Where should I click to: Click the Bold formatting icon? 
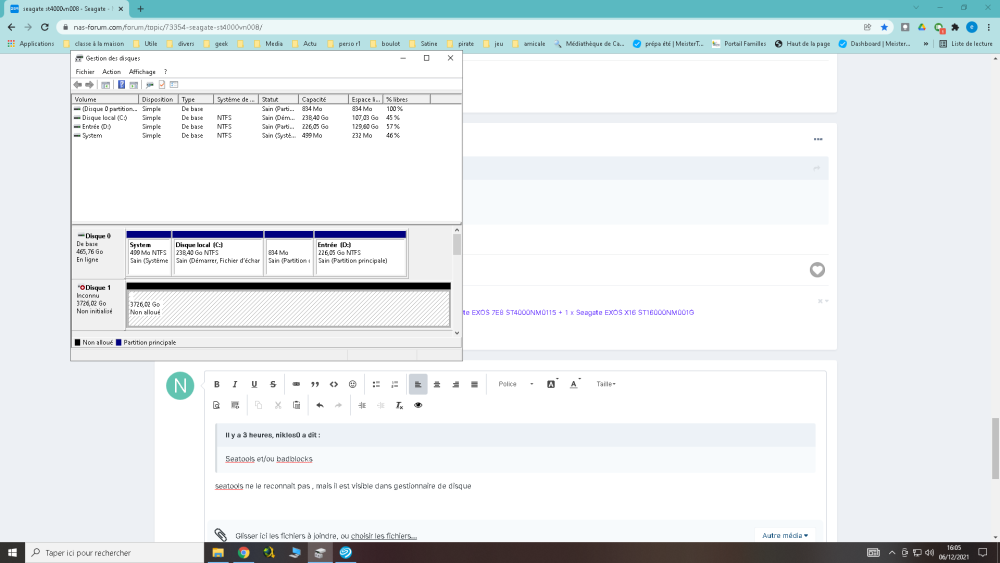coord(217,384)
